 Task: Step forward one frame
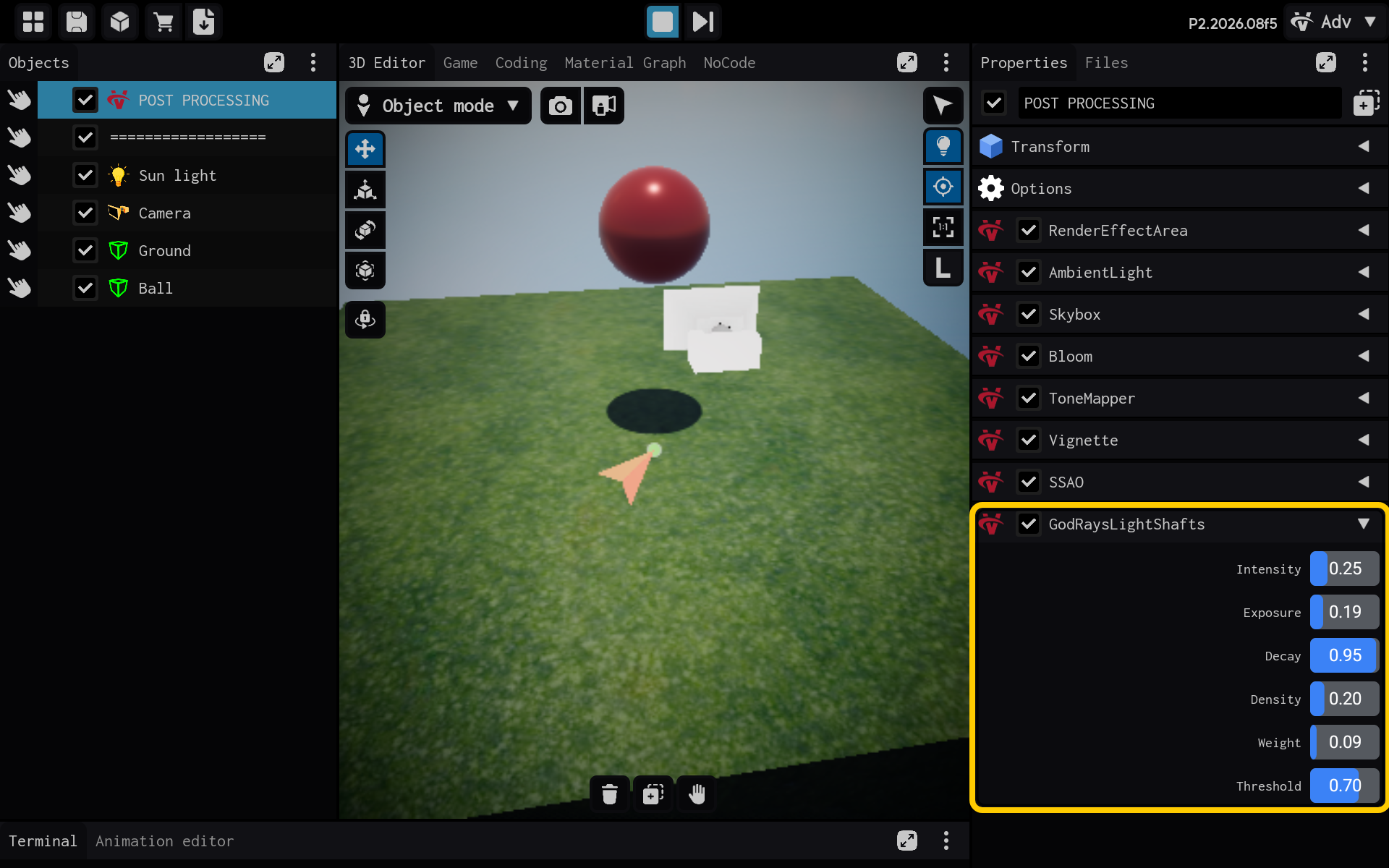703,22
